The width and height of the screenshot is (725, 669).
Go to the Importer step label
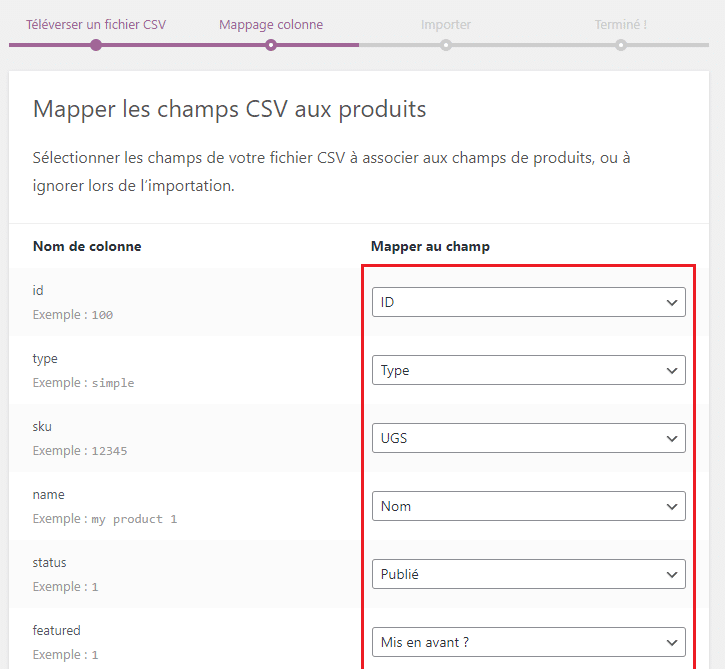pos(445,24)
